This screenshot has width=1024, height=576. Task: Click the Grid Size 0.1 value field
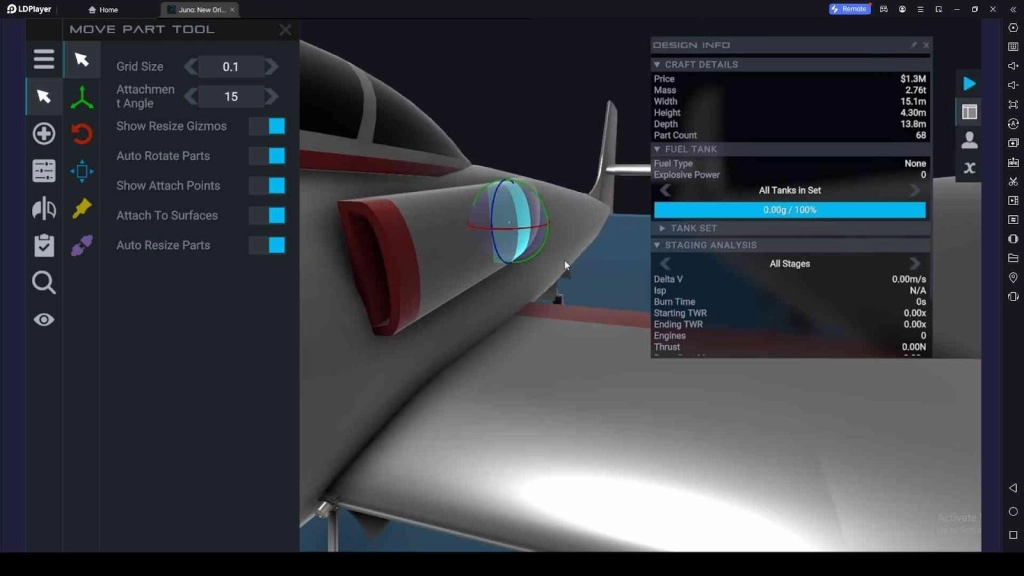pos(231,67)
